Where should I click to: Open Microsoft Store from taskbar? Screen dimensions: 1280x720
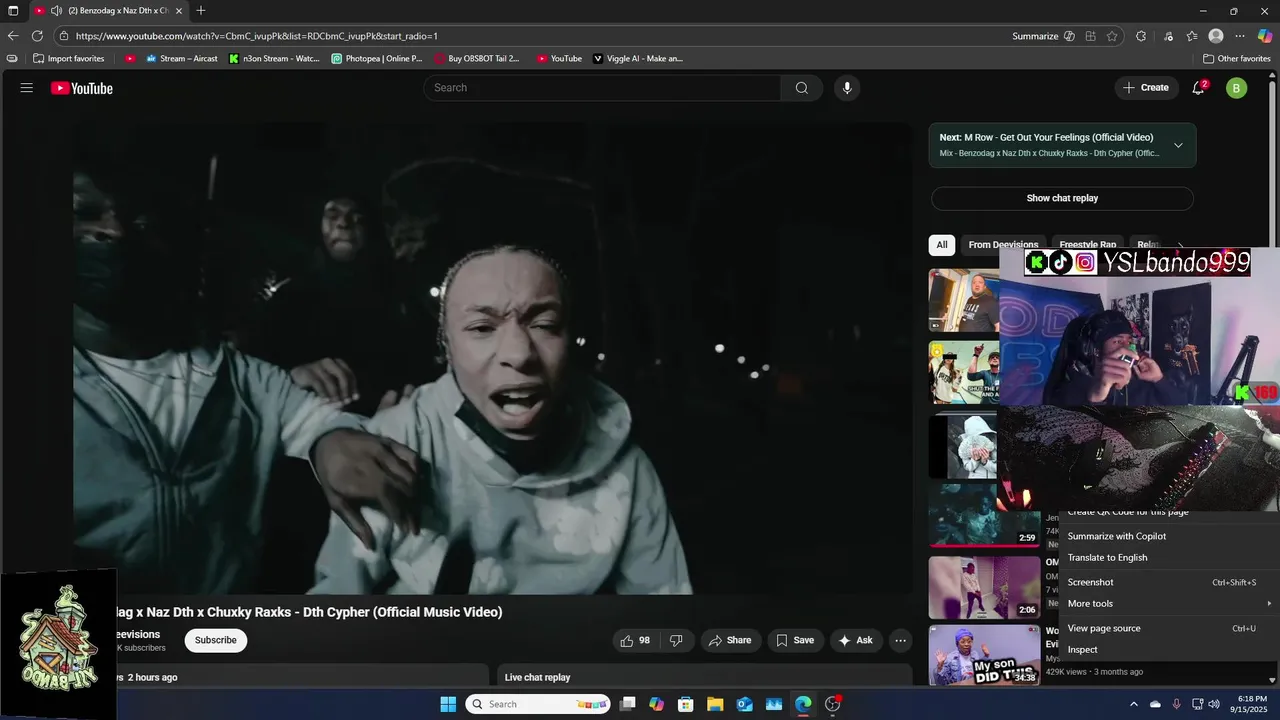685,704
